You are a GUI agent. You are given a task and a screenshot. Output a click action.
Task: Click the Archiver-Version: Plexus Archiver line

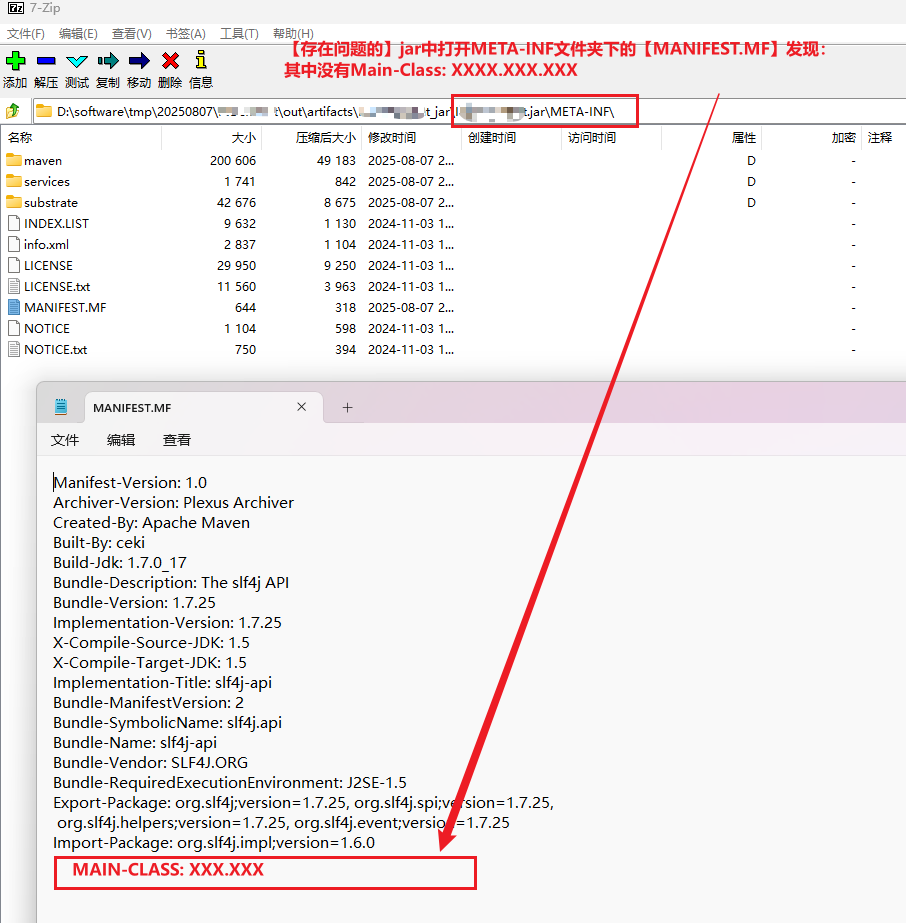[173, 502]
